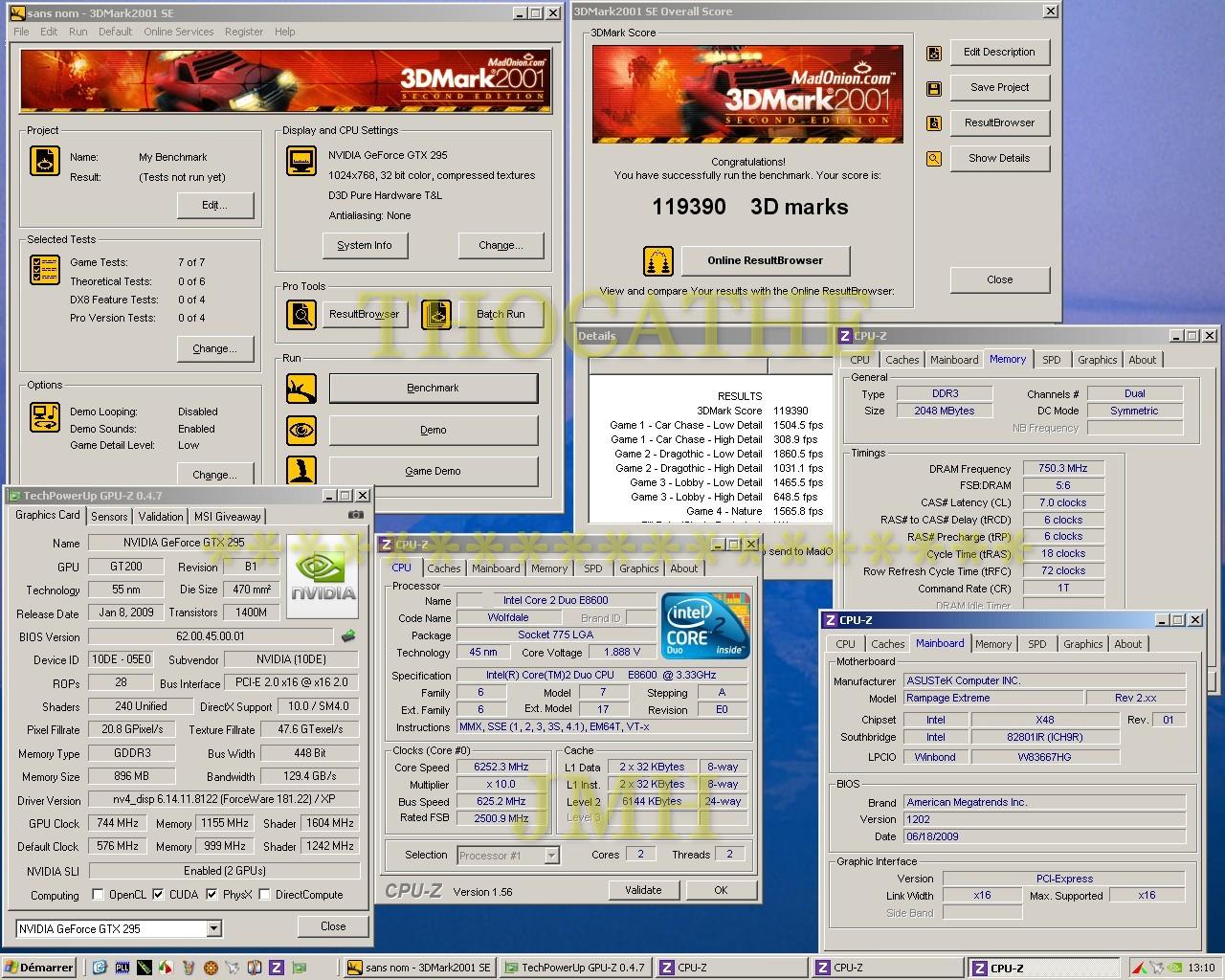
Task: Click the Validate button in CPU-Z
Action: 643,890
